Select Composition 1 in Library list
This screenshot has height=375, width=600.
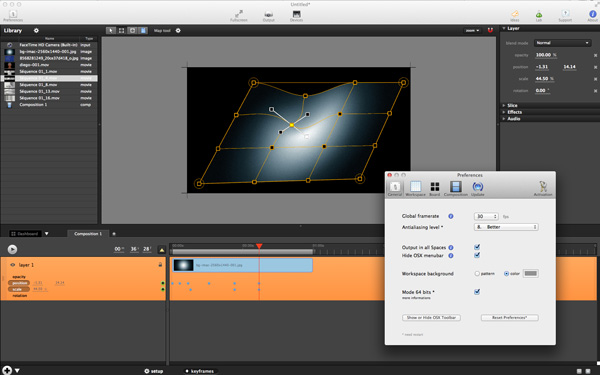[49, 104]
